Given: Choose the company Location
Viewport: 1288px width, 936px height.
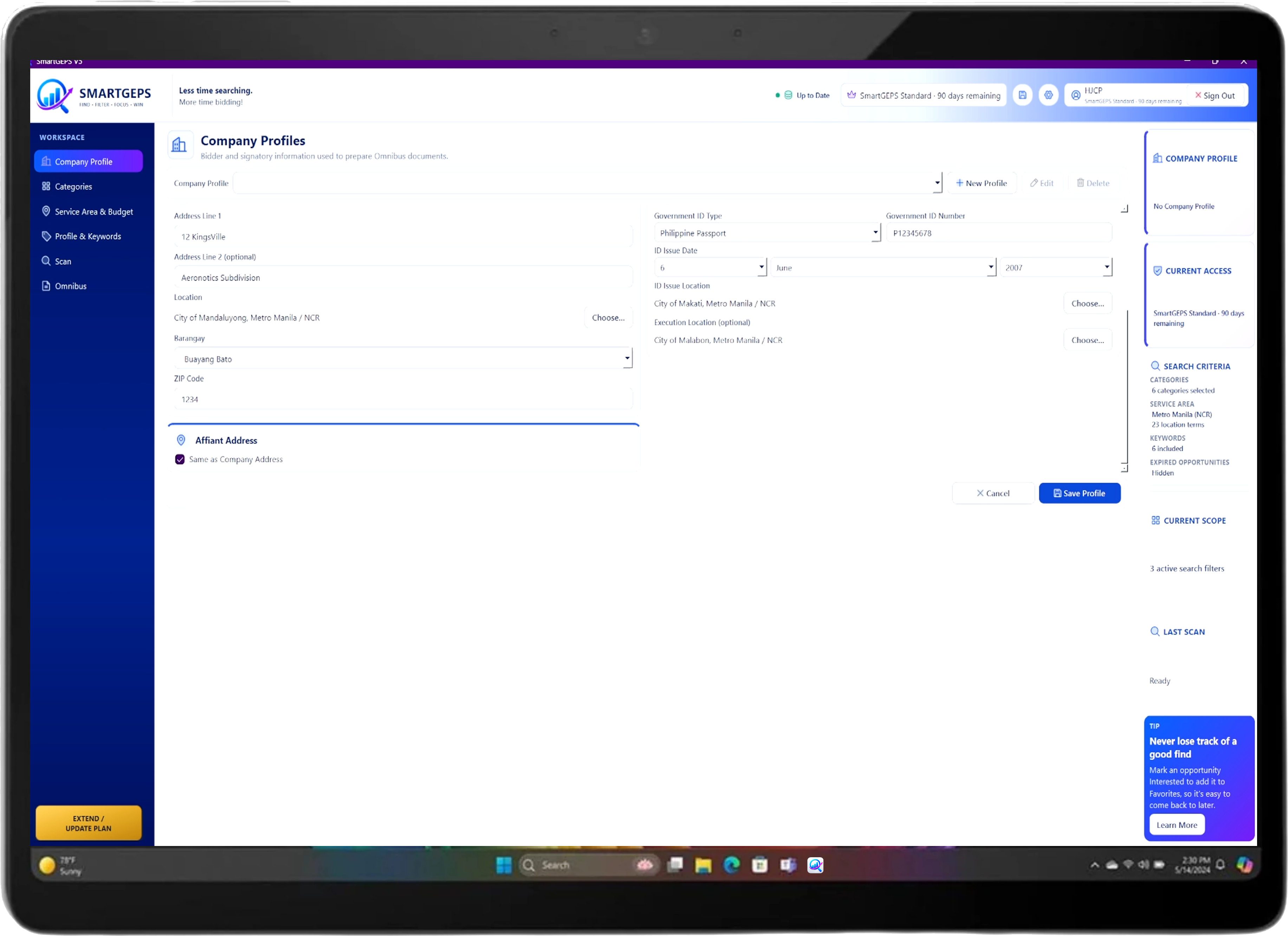Looking at the screenshot, I should click(608, 318).
